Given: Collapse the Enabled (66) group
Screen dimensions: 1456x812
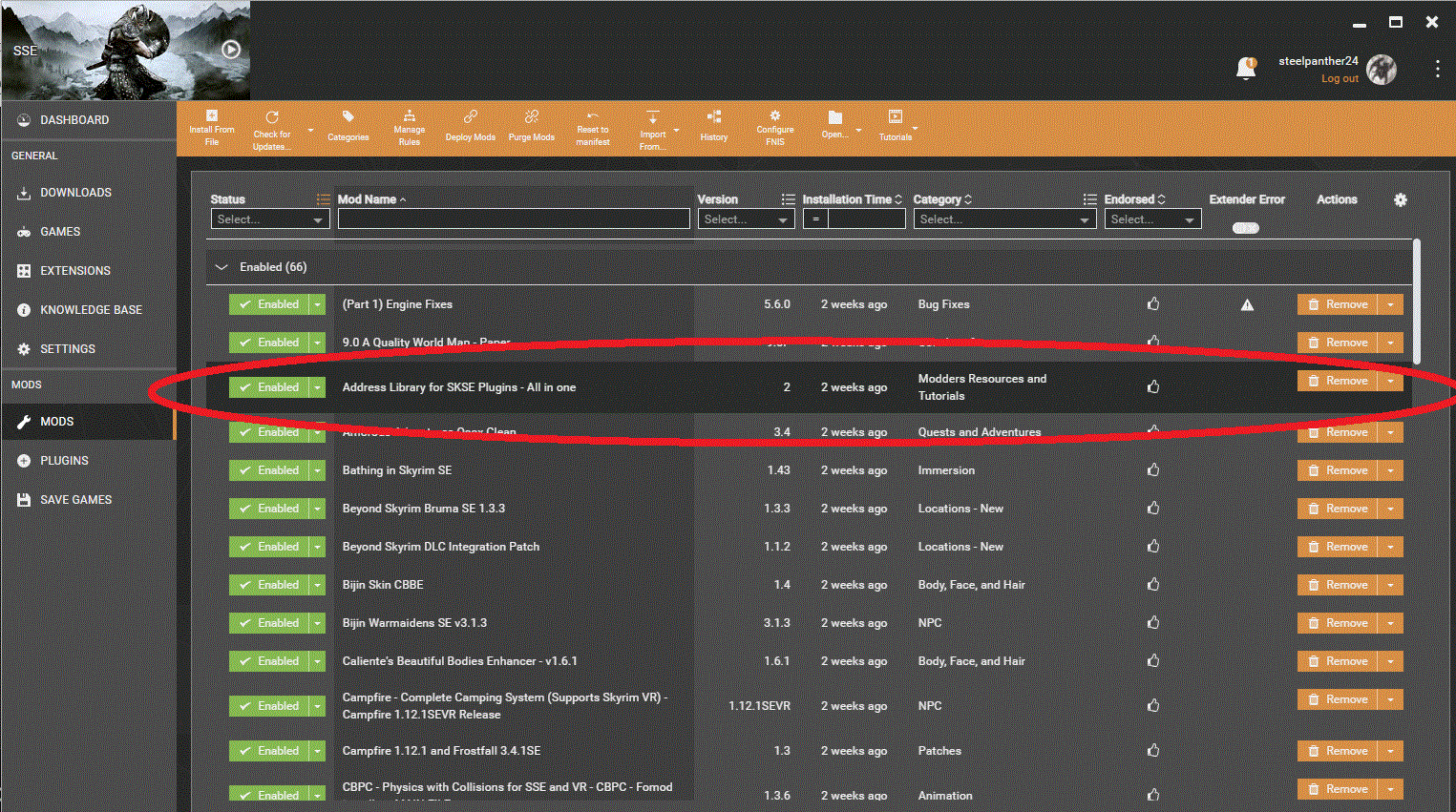Looking at the screenshot, I should coord(222,267).
